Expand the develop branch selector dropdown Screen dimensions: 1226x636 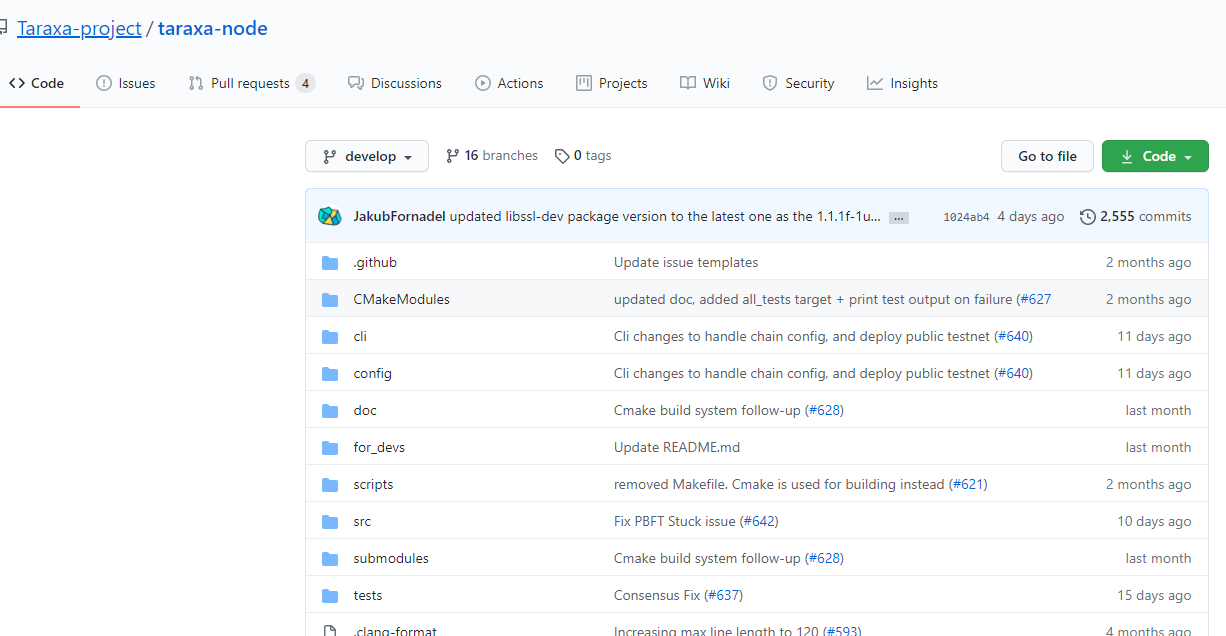click(x=367, y=156)
